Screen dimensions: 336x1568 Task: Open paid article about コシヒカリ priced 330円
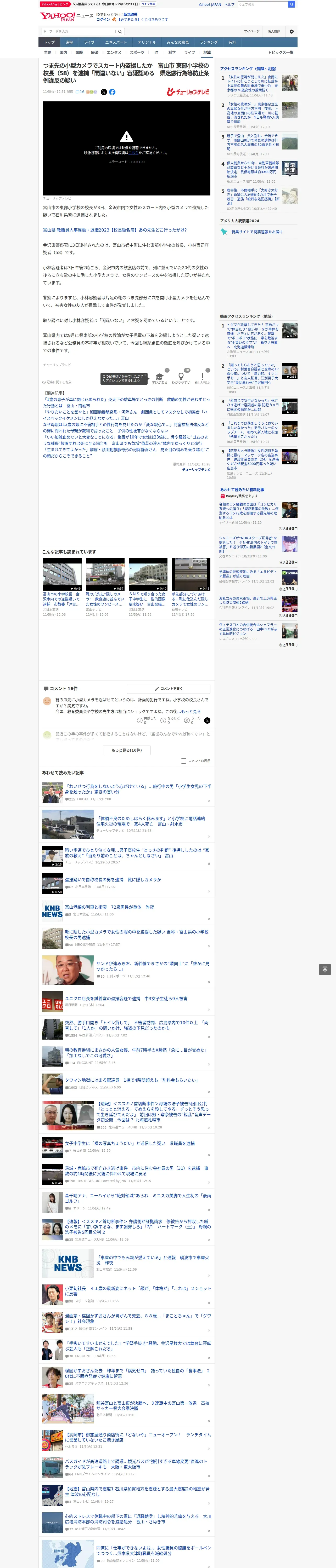coord(249,510)
